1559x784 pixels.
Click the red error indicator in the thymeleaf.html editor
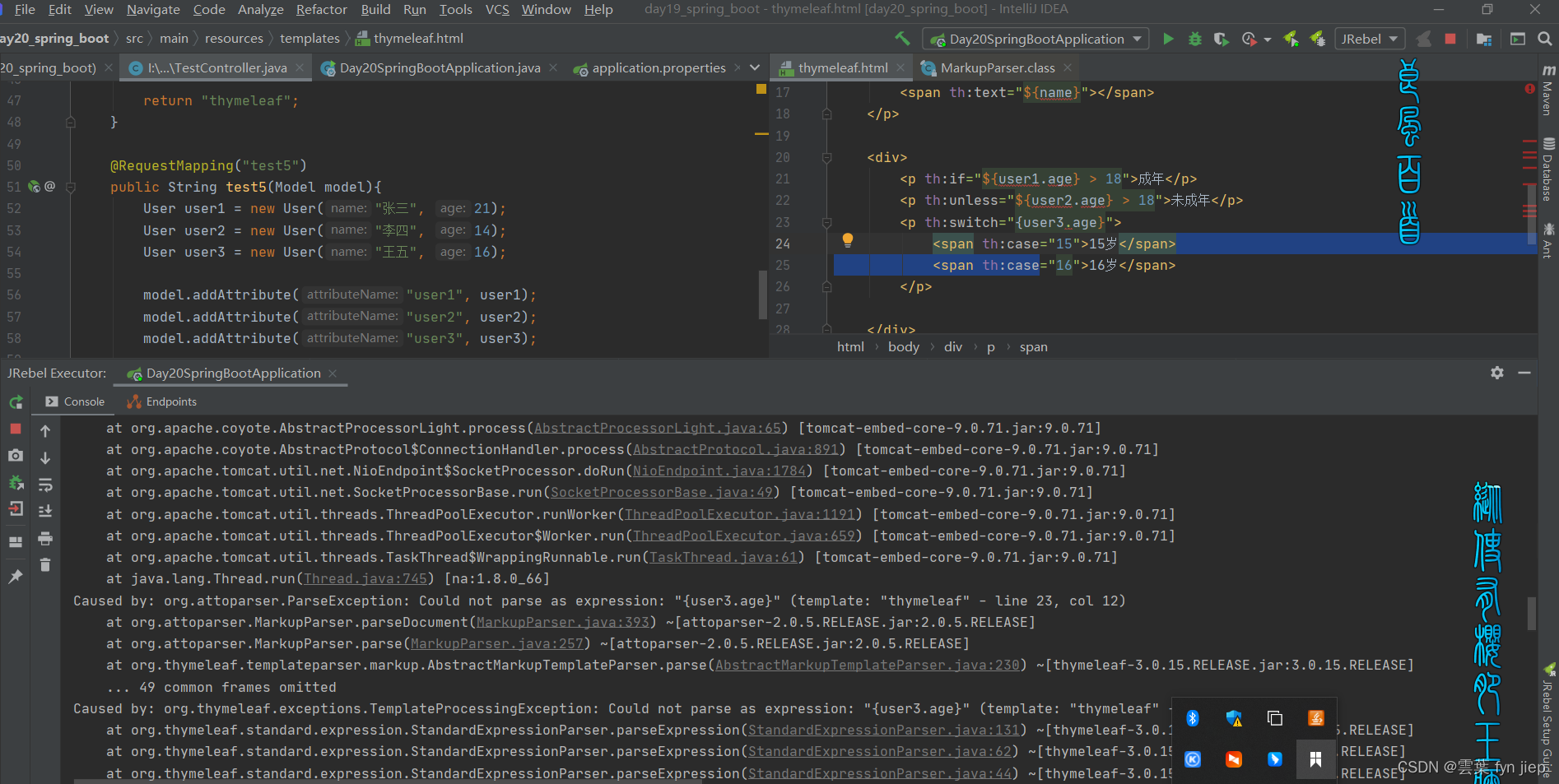click(1529, 89)
